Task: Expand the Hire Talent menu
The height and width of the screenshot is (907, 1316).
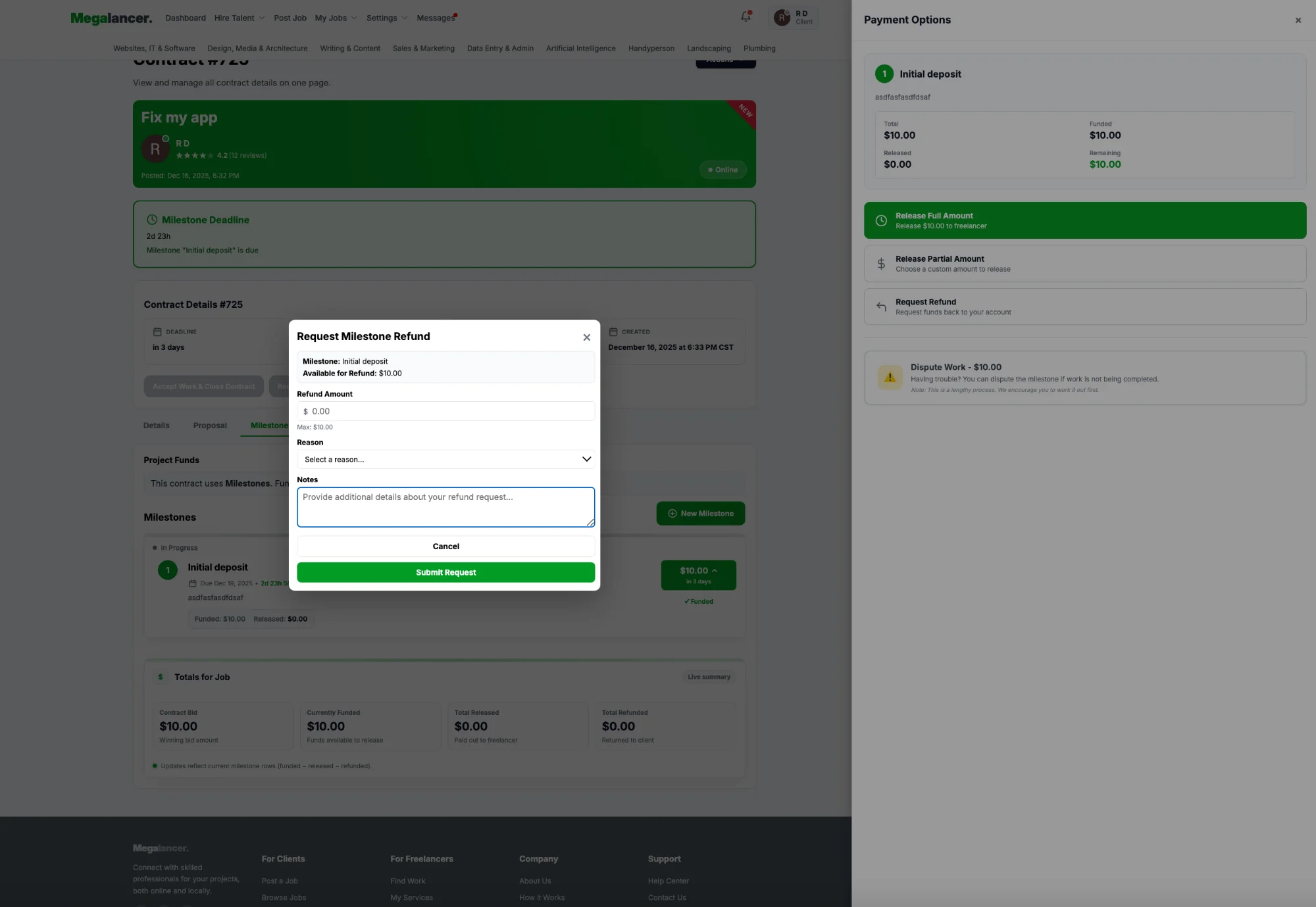Action: [x=239, y=18]
